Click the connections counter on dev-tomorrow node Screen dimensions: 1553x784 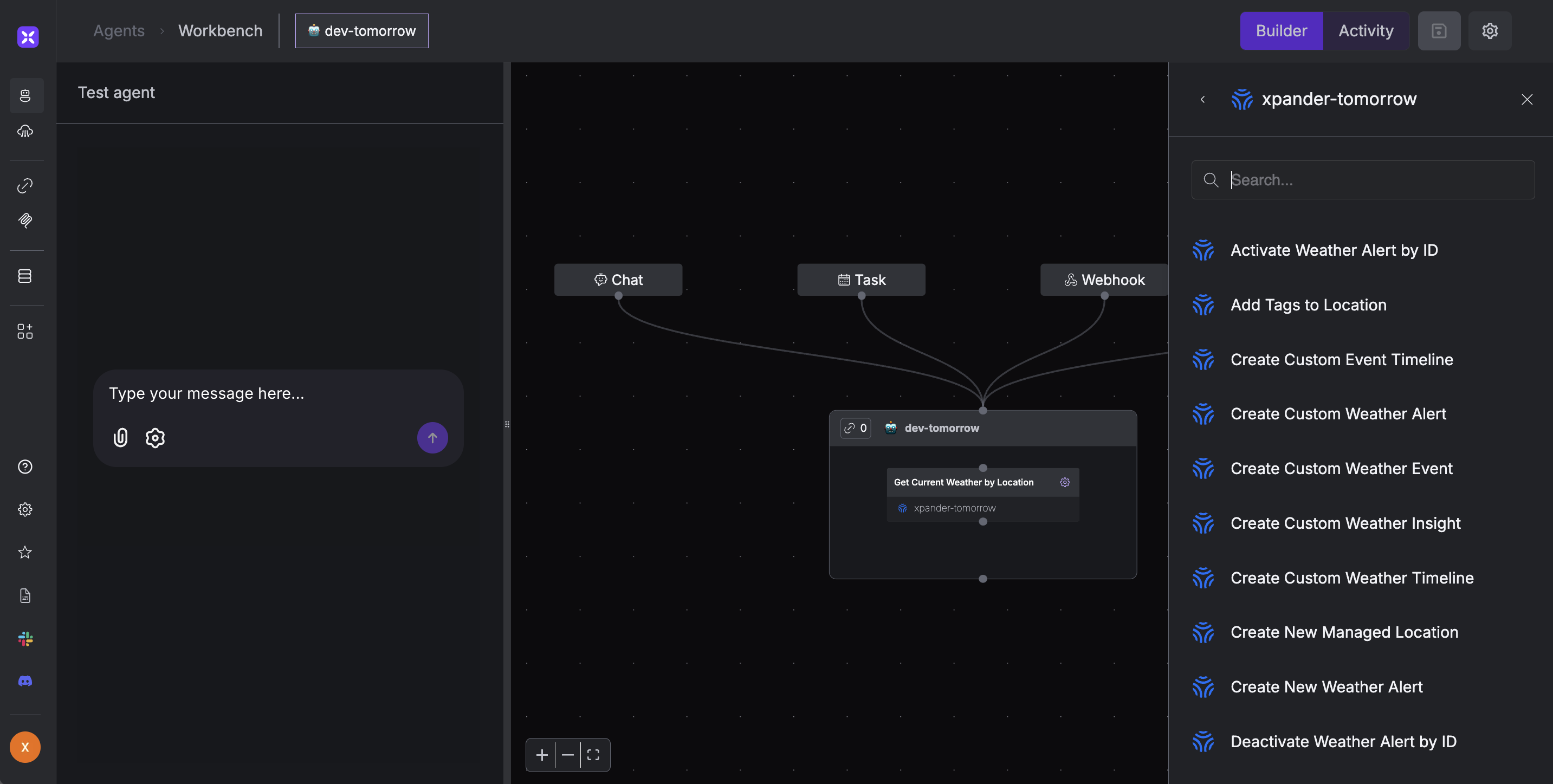click(856, 428)
